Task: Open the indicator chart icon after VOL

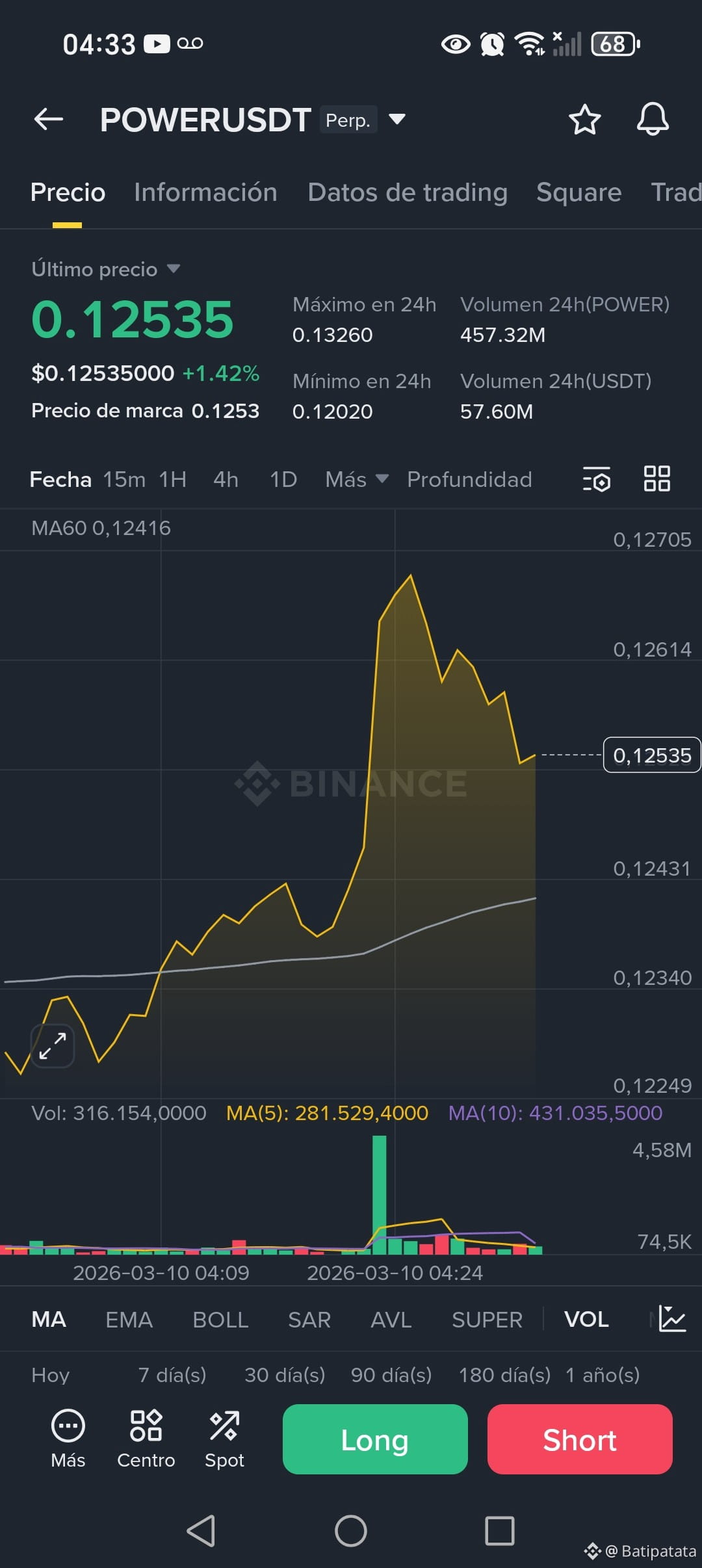Action: click(x=672, y=1319)
